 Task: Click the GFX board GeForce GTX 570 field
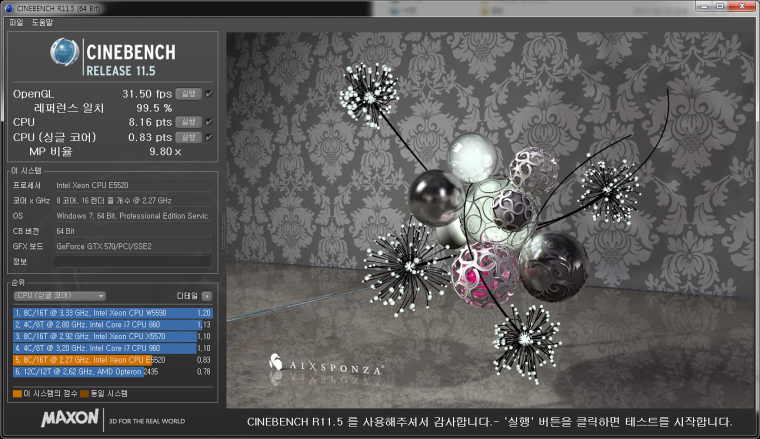tap(132, 246)
